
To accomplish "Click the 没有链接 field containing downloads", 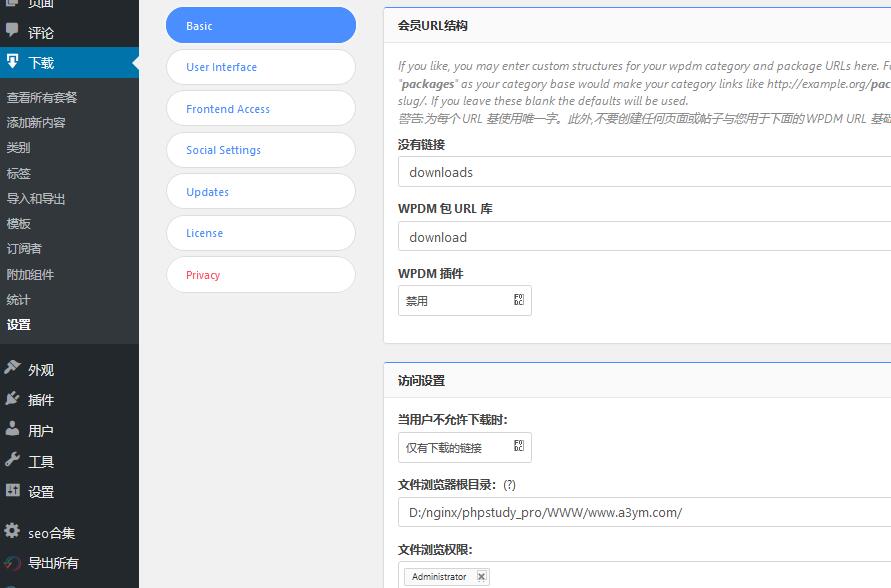I will [x=644, y=172].
